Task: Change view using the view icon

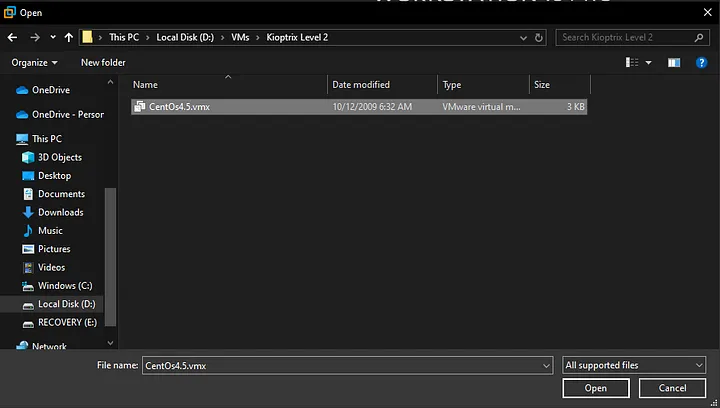Action: (632, 62)
